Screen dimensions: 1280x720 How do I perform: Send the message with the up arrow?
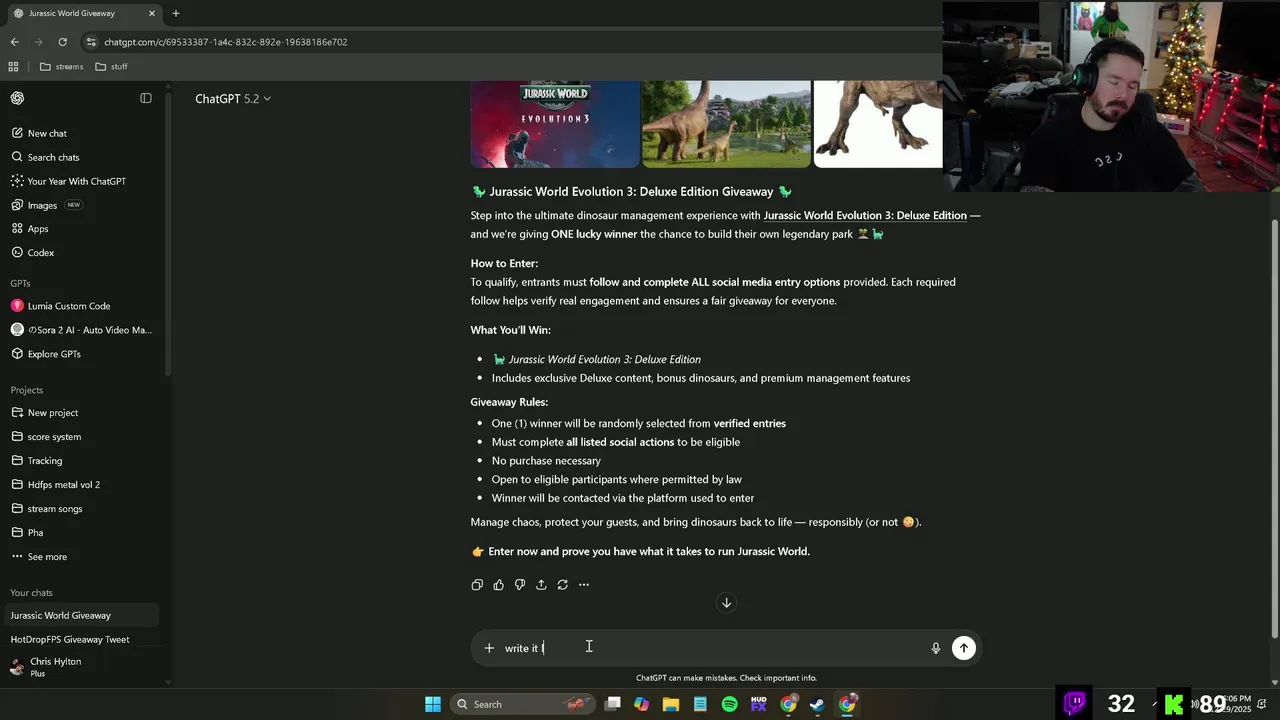[964, 648]
